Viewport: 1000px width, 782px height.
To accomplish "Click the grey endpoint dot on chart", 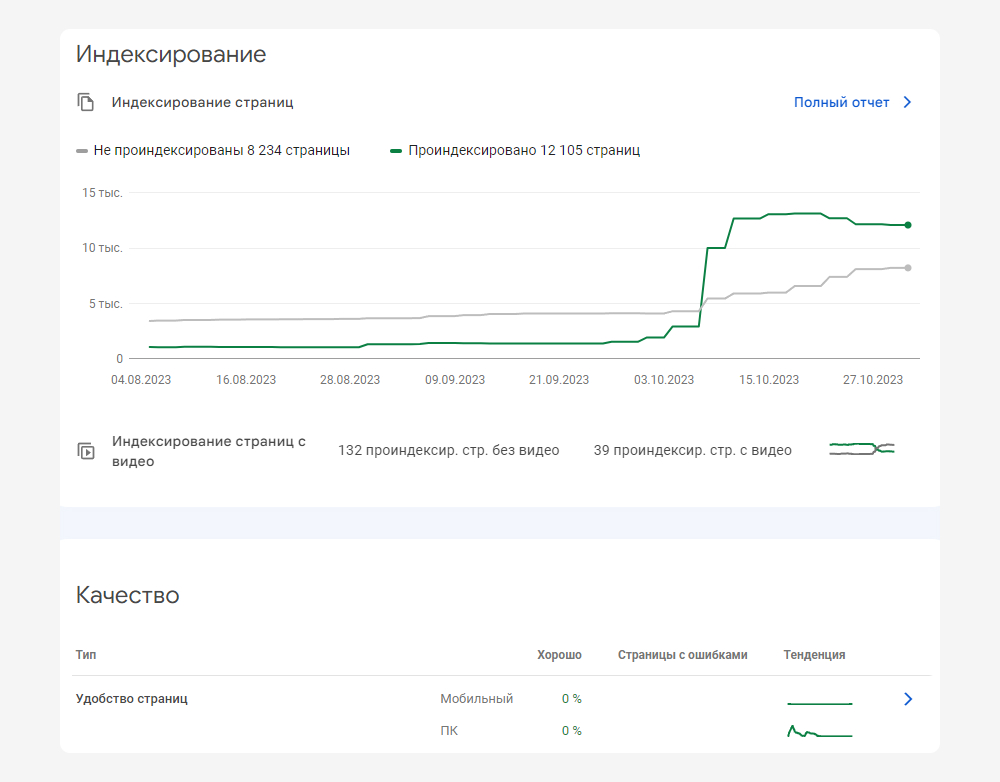I will tap(908, 268).
